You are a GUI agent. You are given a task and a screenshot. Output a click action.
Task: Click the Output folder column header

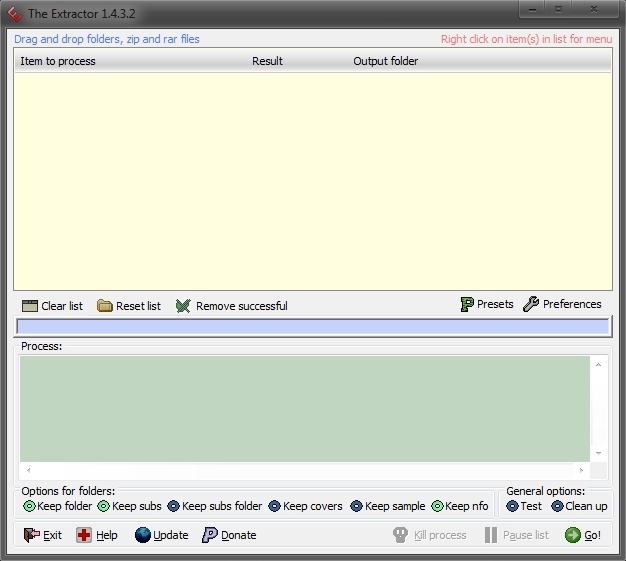coord(386,61)
